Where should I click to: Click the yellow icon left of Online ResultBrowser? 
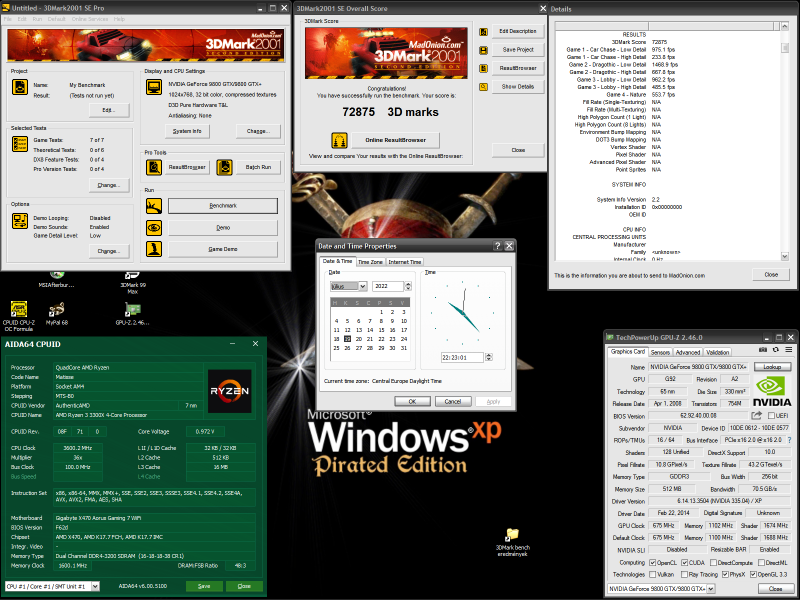pos(339,140)
